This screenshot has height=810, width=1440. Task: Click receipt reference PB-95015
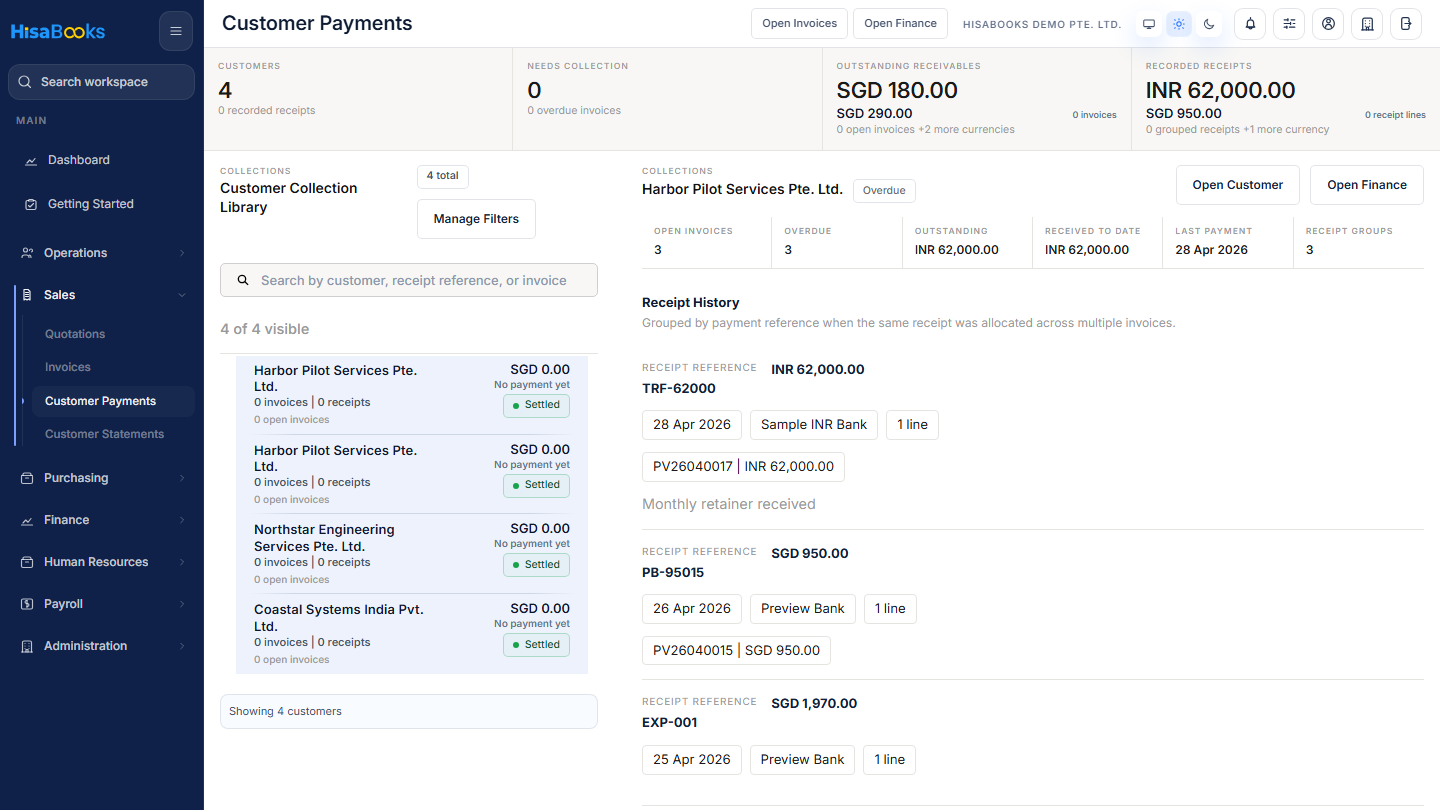click(x=673, y=573)
